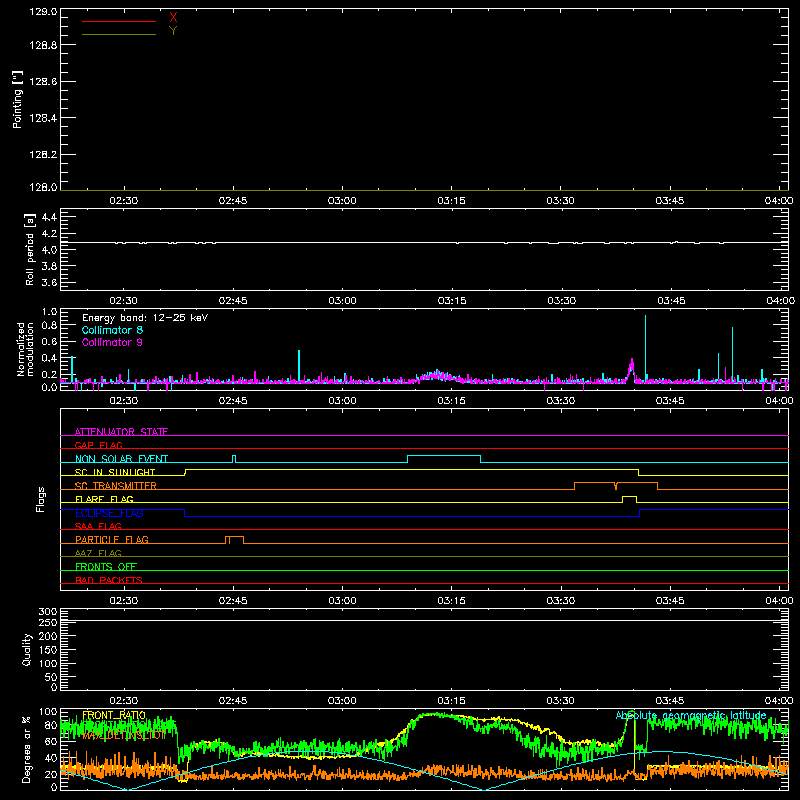Click the 4.2 tick on Roll period axis

click(x=49, y=234)
